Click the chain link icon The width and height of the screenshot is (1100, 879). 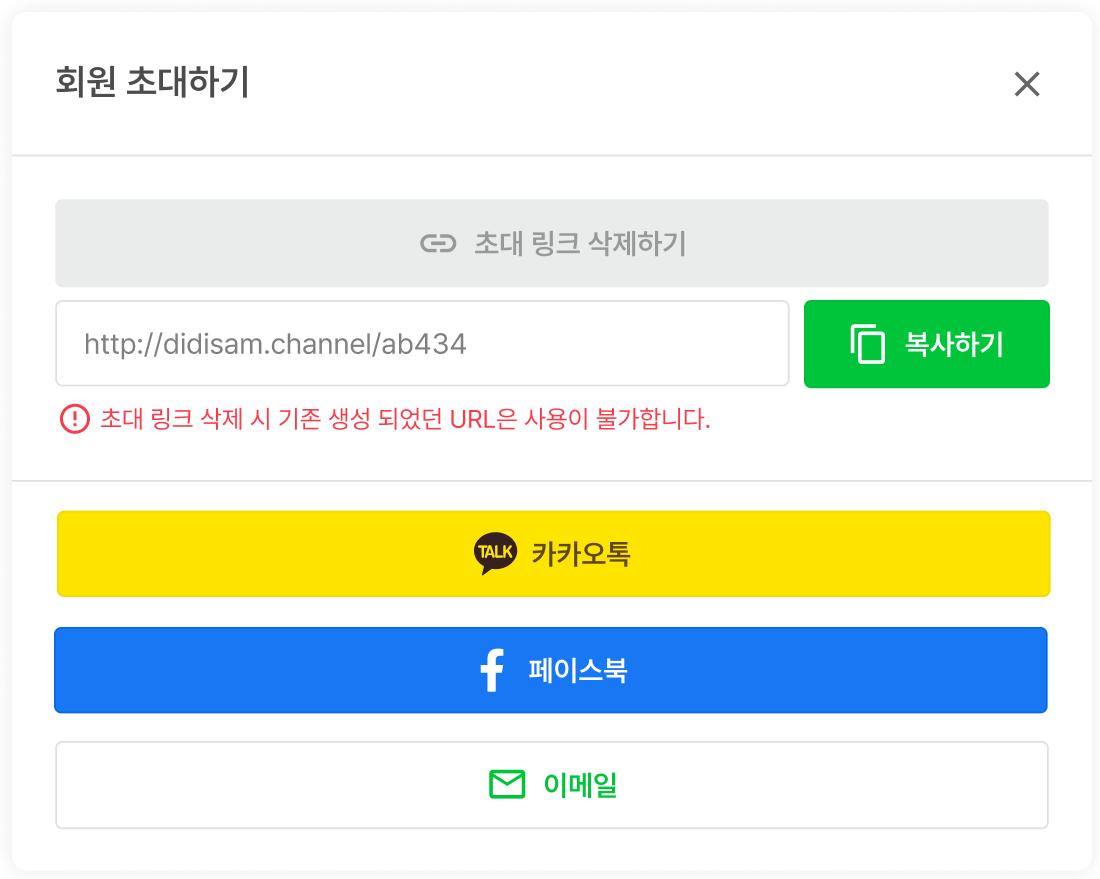438,244
